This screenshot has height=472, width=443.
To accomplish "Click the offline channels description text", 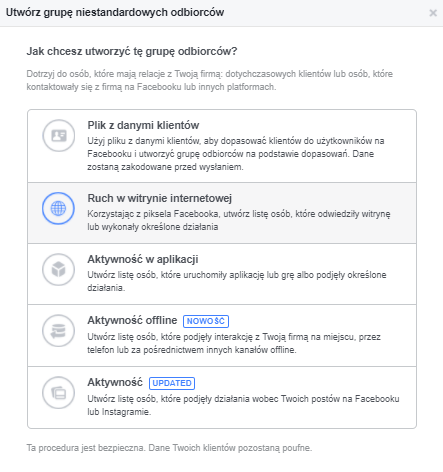I will point(234,343).
